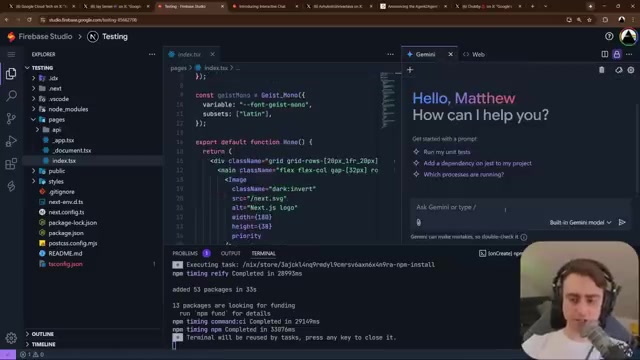Open Explorer more actions ellipsis

point(152,54)
